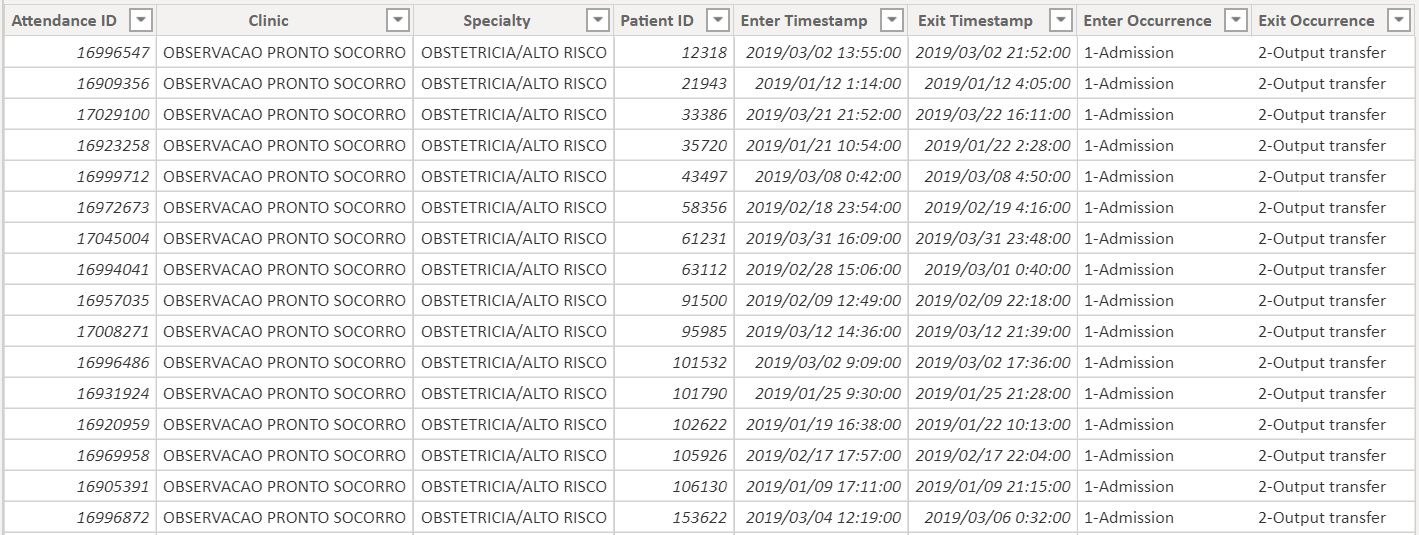The width and height of the screenshot is (1419, 535).
Task: Select exit timestamp 2019/01/22 2:28:00
Action: (x=996, y=145)
